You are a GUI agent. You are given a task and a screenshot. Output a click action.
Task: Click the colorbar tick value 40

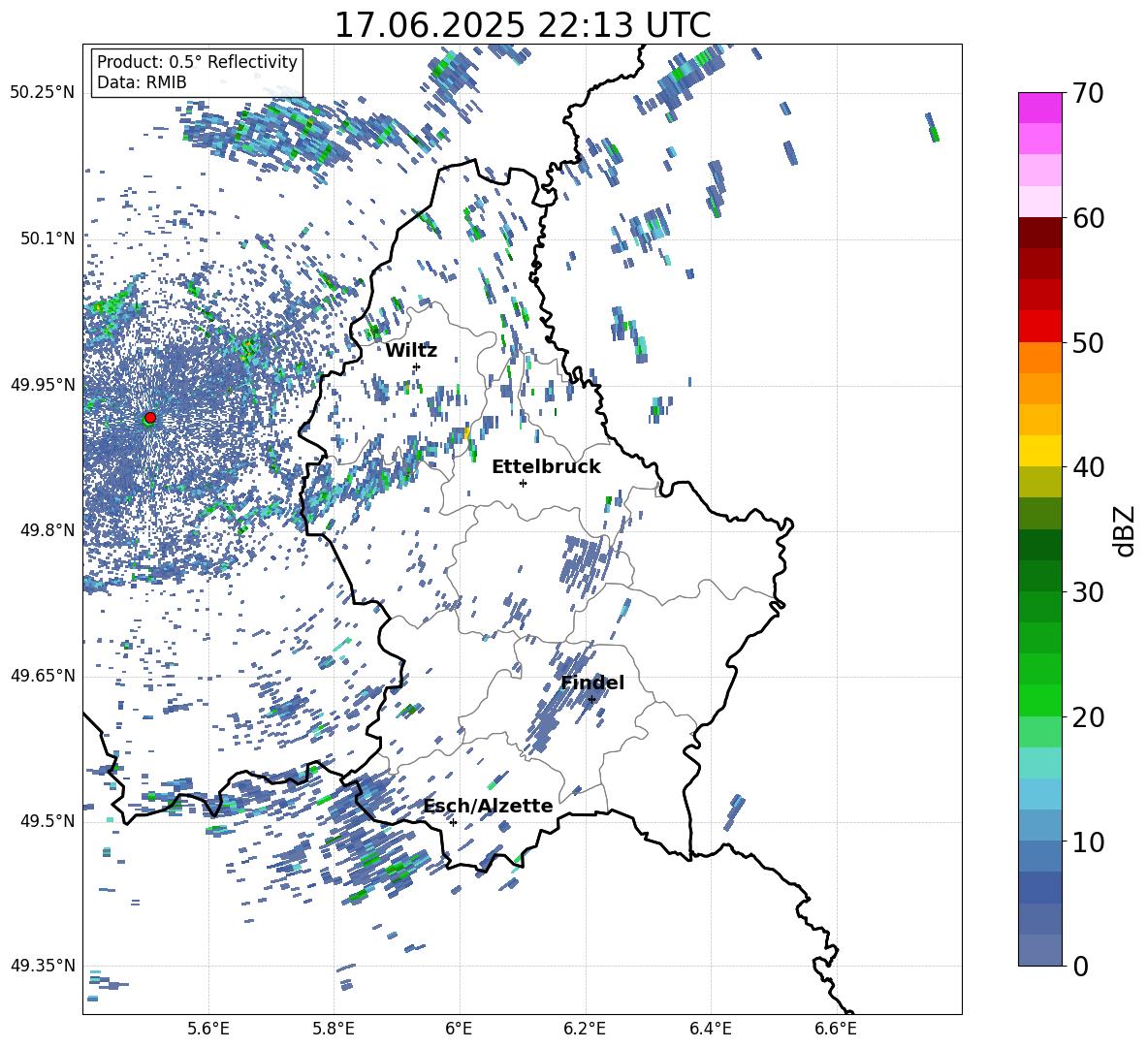[1088, 467]
